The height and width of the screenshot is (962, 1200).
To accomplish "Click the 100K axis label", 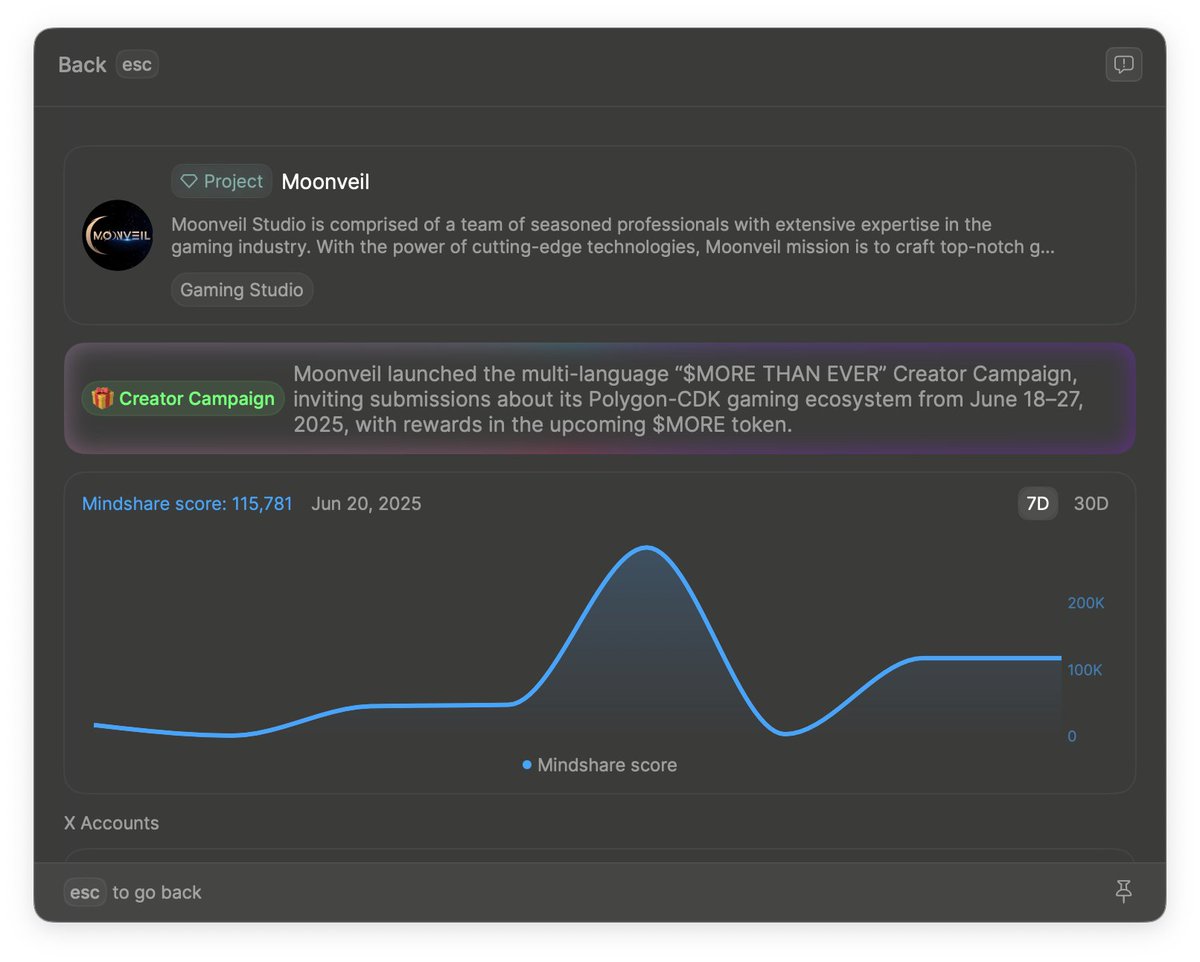I will pos(1085,670).
